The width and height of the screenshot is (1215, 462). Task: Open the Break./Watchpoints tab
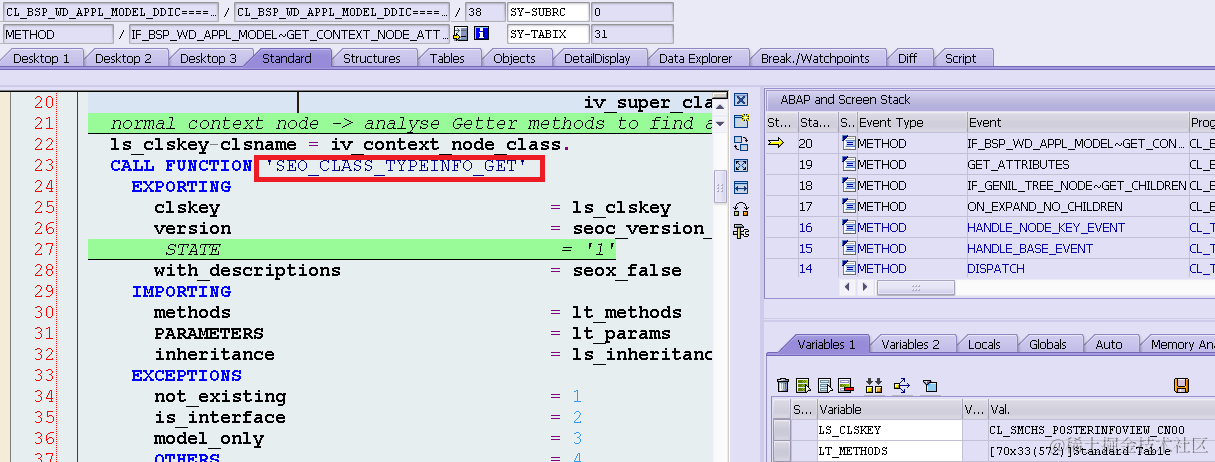(815, 58)
